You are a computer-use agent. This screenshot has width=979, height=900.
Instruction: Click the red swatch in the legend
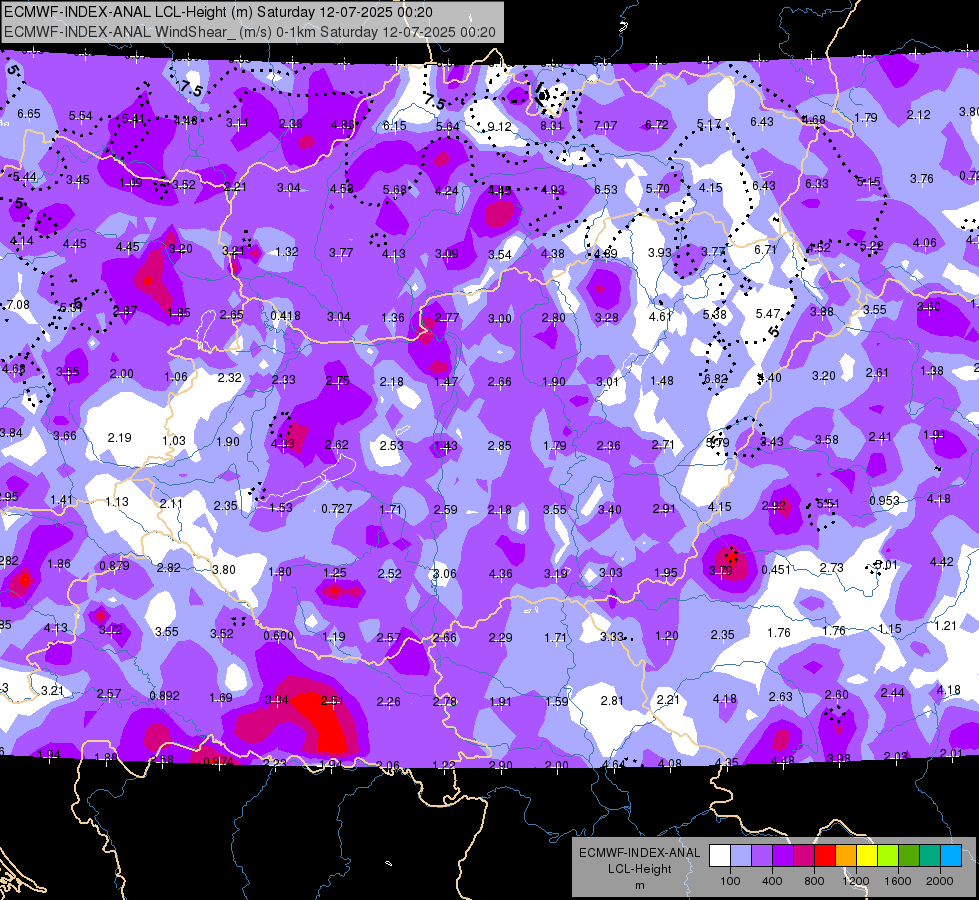[825, 856]
